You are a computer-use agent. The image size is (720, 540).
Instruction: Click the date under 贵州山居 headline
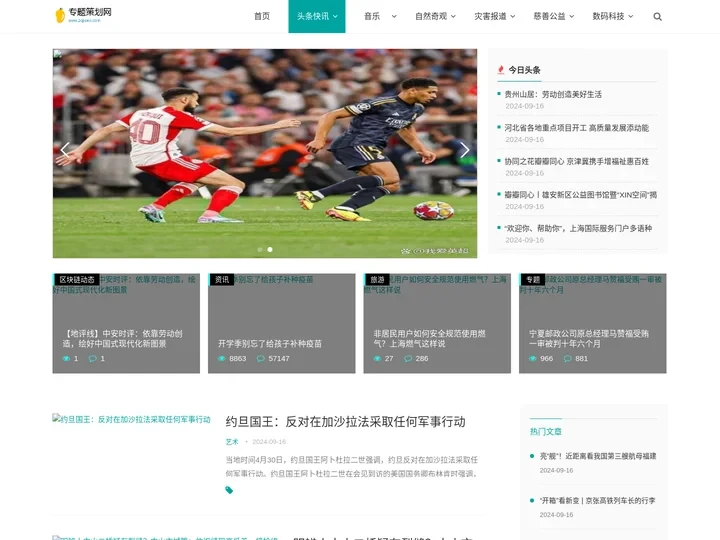pyautogui.click(x=524, y=106)
